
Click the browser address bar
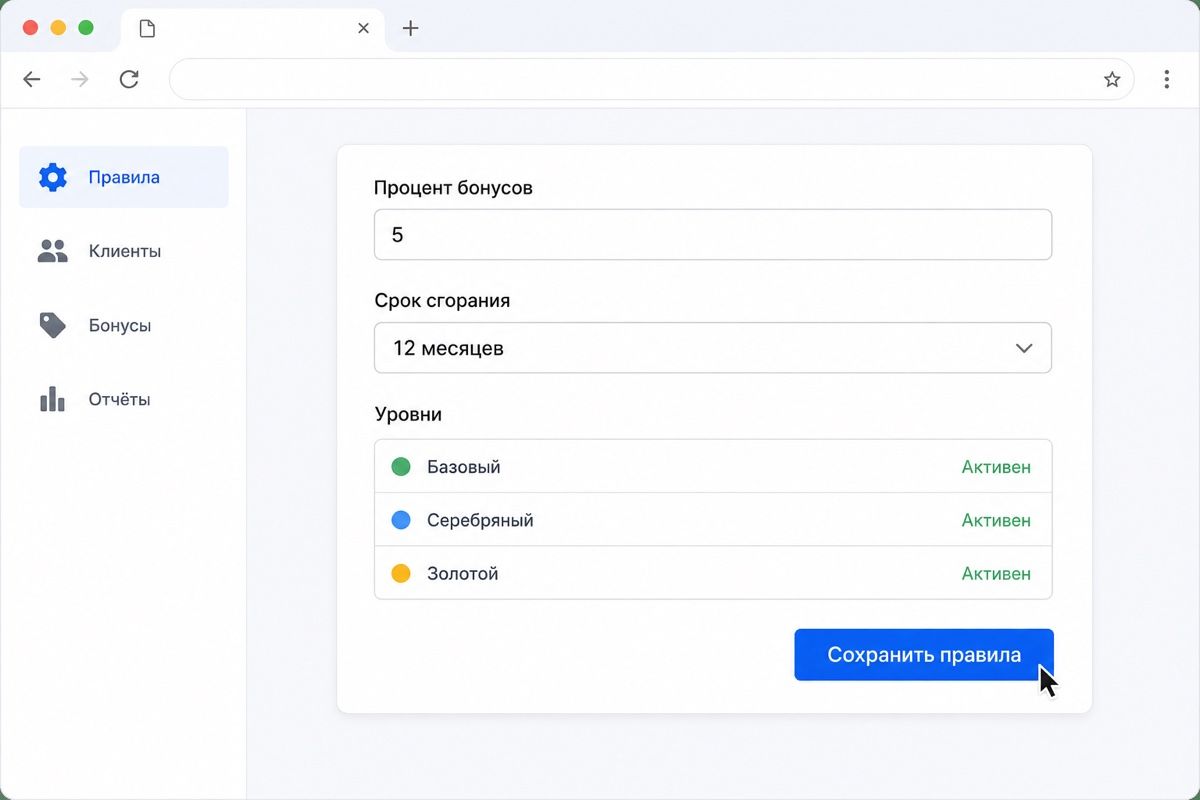[652, 80]
